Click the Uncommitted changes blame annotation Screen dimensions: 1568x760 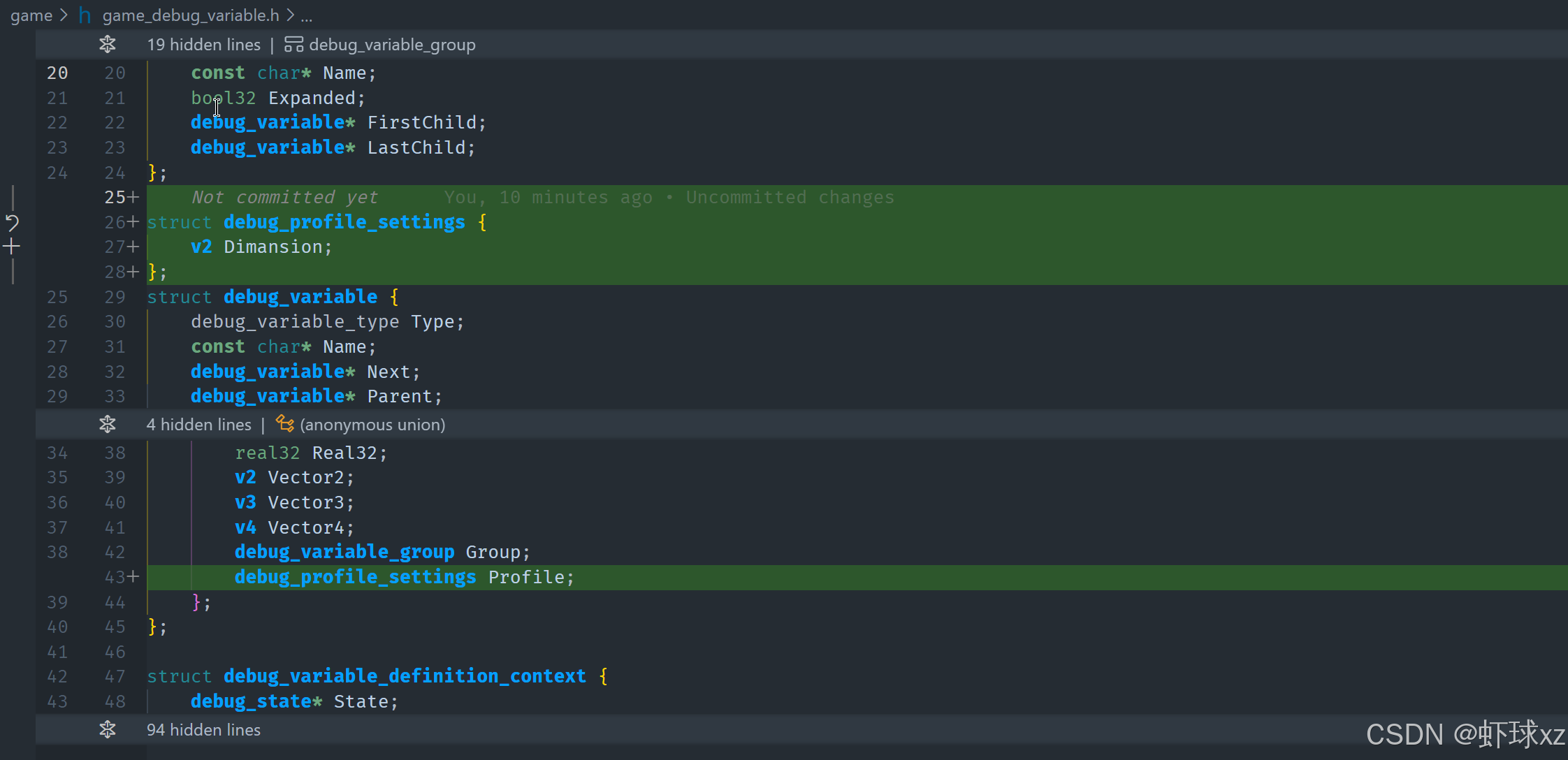click(790, 198)
